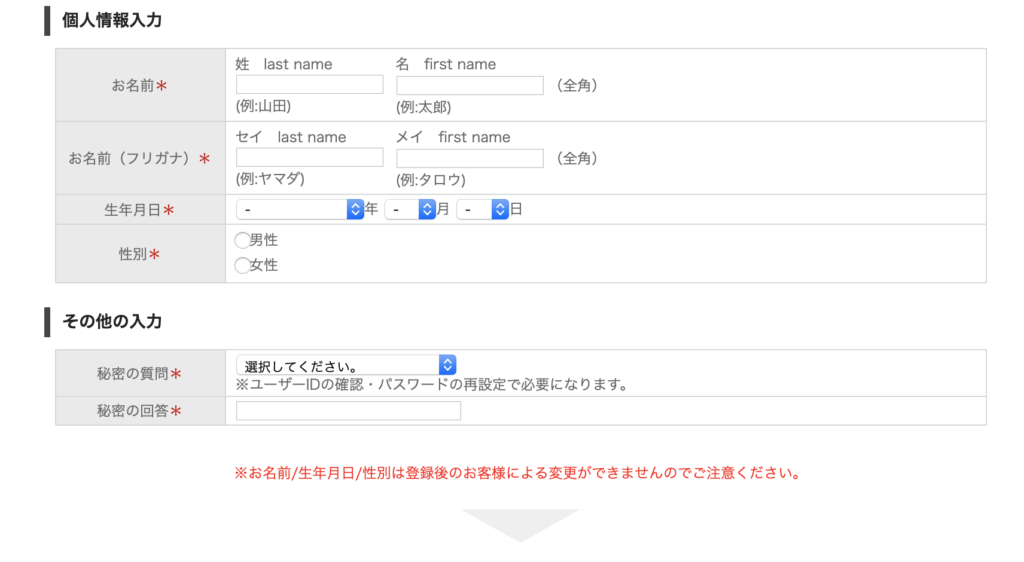This screenshot has height=562, width=1024.
Task: Click the 名 first name input field
Action: pyautogui.click(x=470, y=86)
